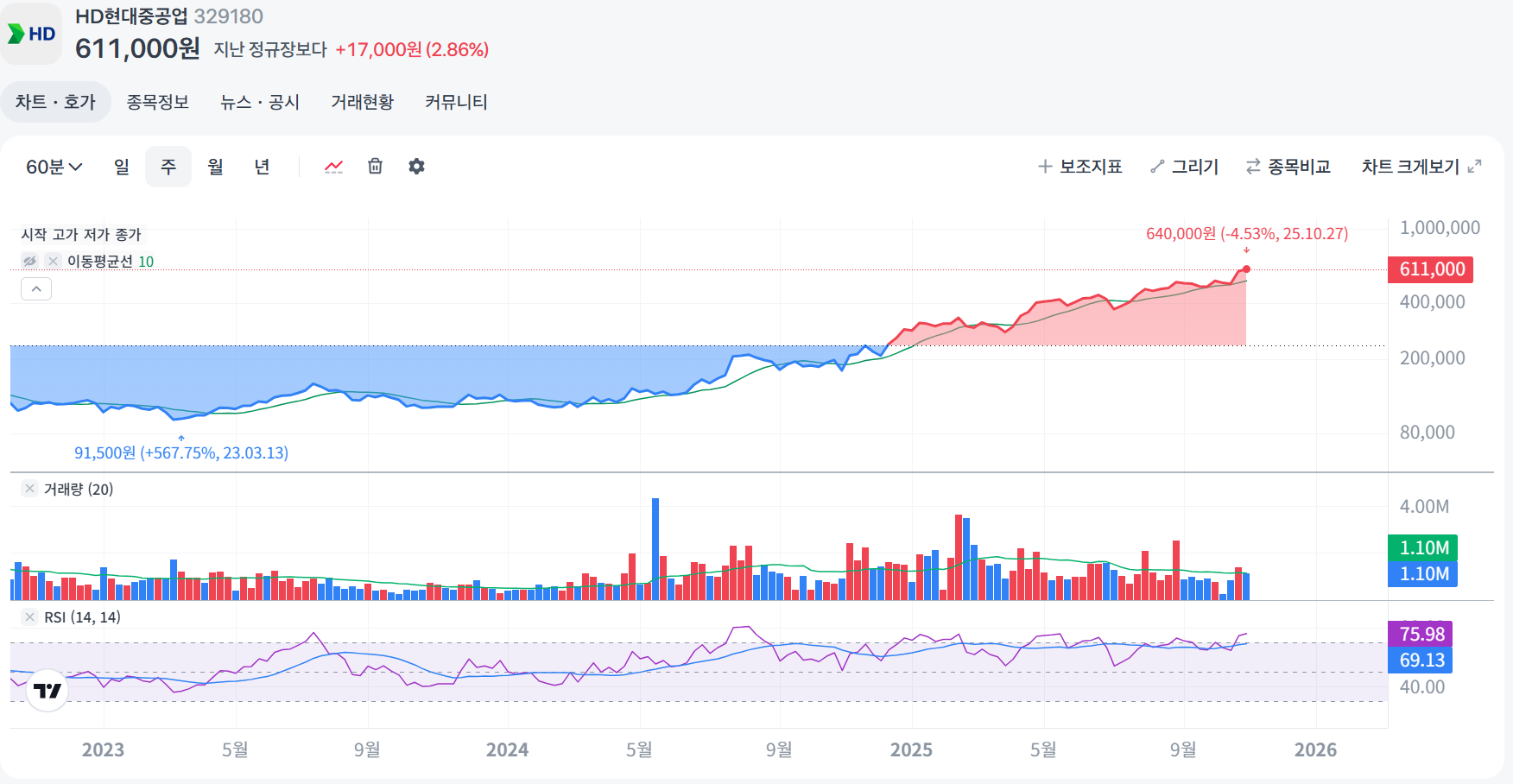Screen dimensions: 1513x784
Task: Activate the 그리기 drawing tool
Action: pos(1184,167)
